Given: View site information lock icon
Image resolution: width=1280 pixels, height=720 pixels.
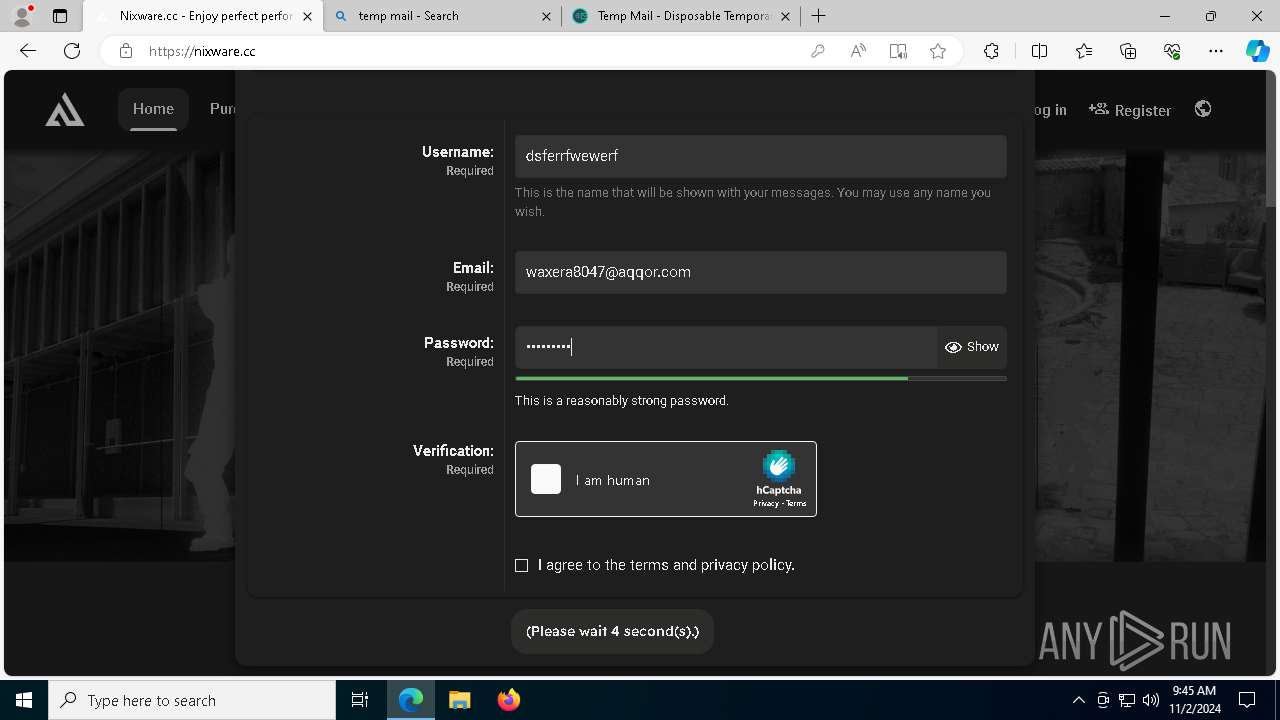Looking at the screenshot, I should (x=126, y=51).
